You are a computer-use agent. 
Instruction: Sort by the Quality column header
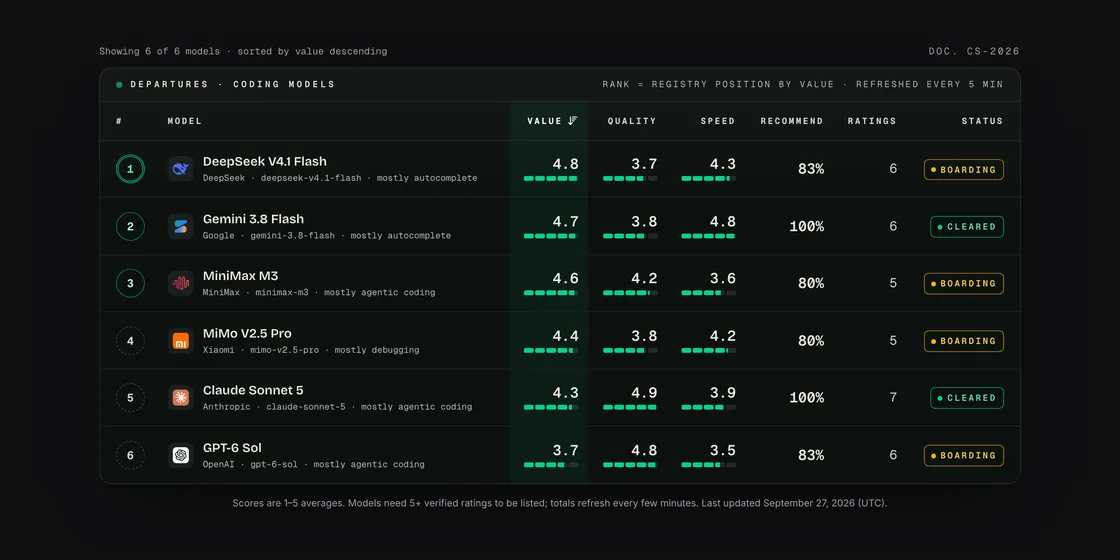(x=631, y=121)
